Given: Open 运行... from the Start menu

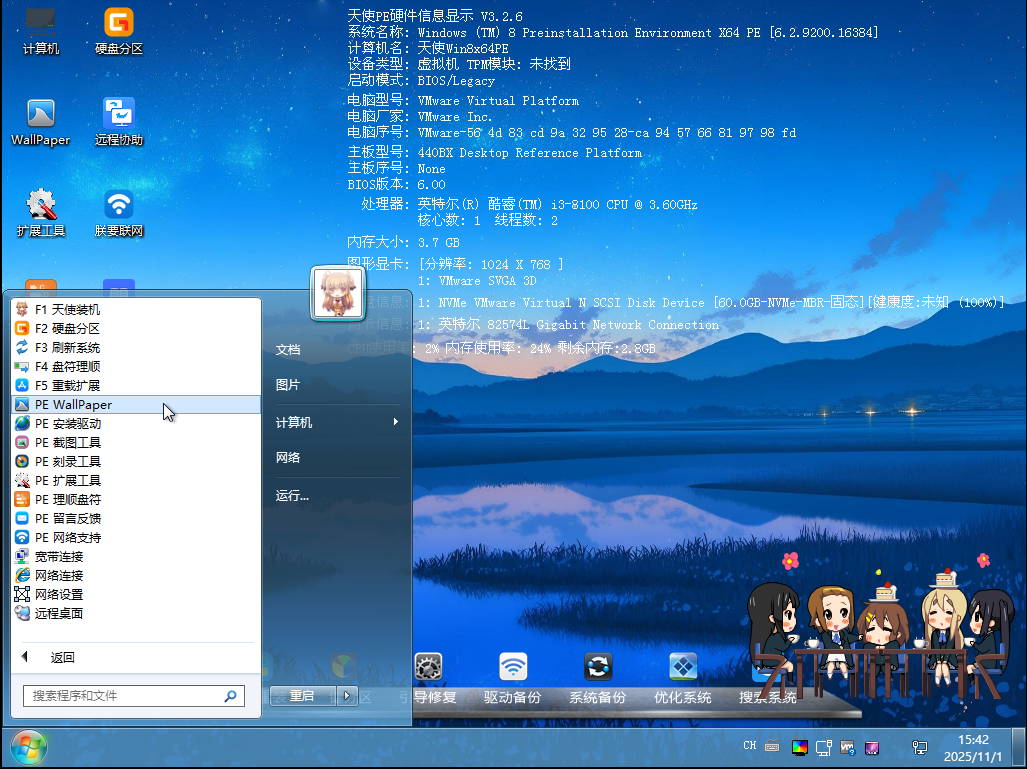Looking at the screenshot, I should click(292, 495).
